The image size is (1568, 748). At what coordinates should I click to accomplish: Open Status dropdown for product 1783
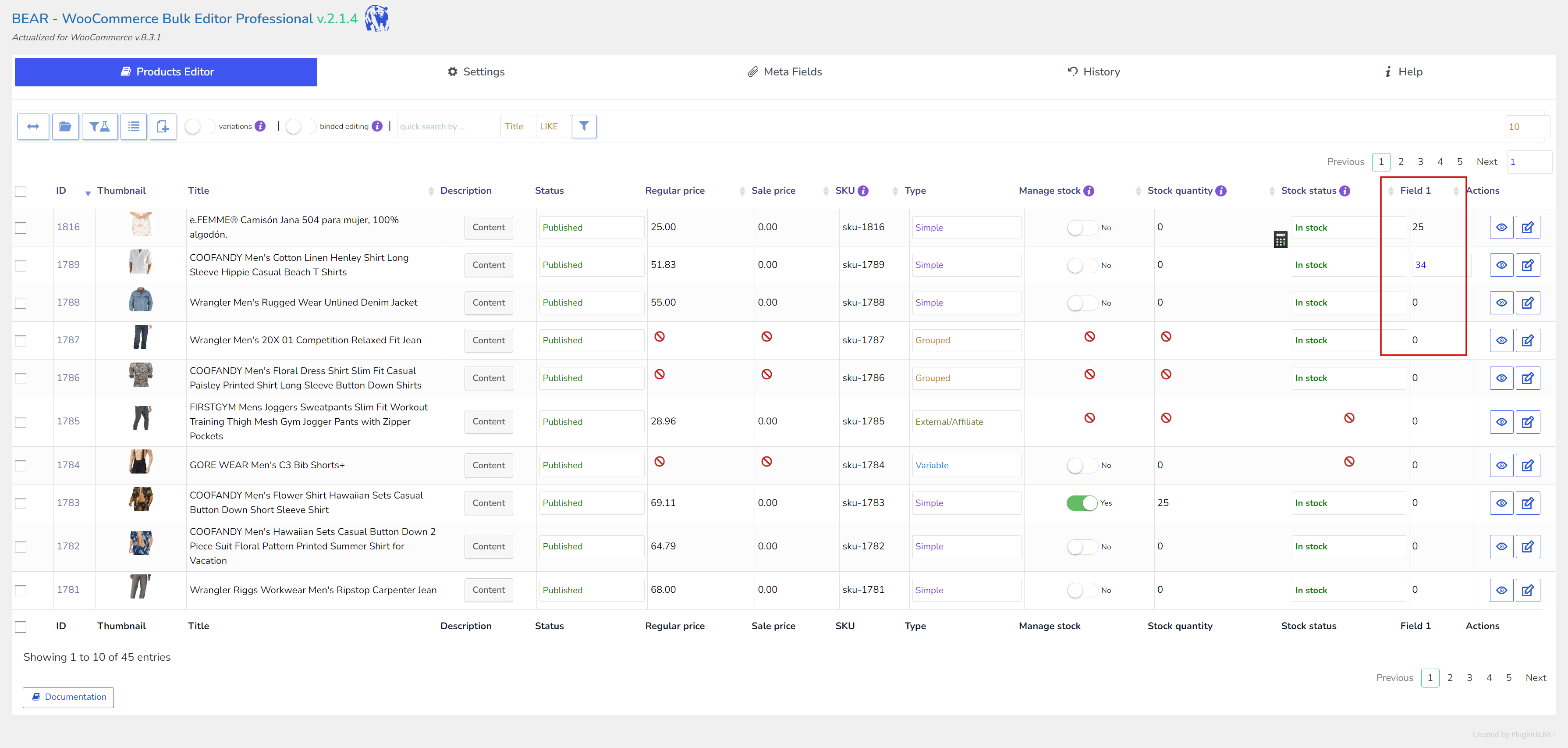coord(591,503)
